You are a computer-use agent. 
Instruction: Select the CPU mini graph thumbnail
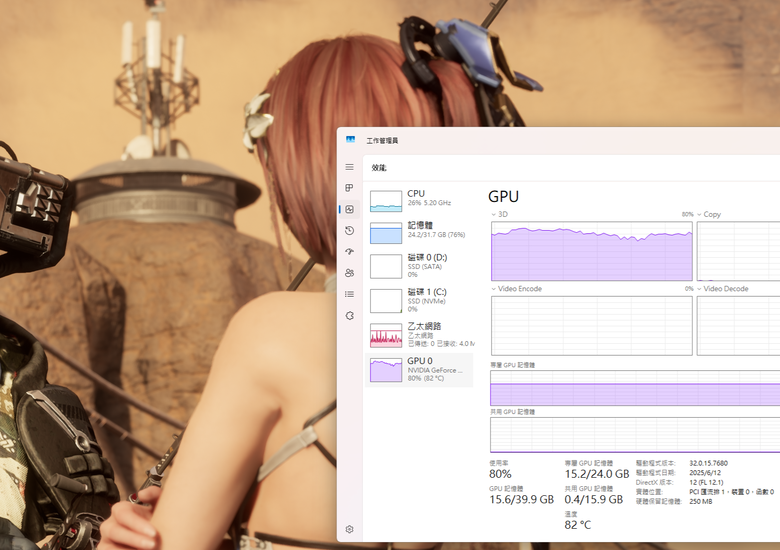[386, 201]
